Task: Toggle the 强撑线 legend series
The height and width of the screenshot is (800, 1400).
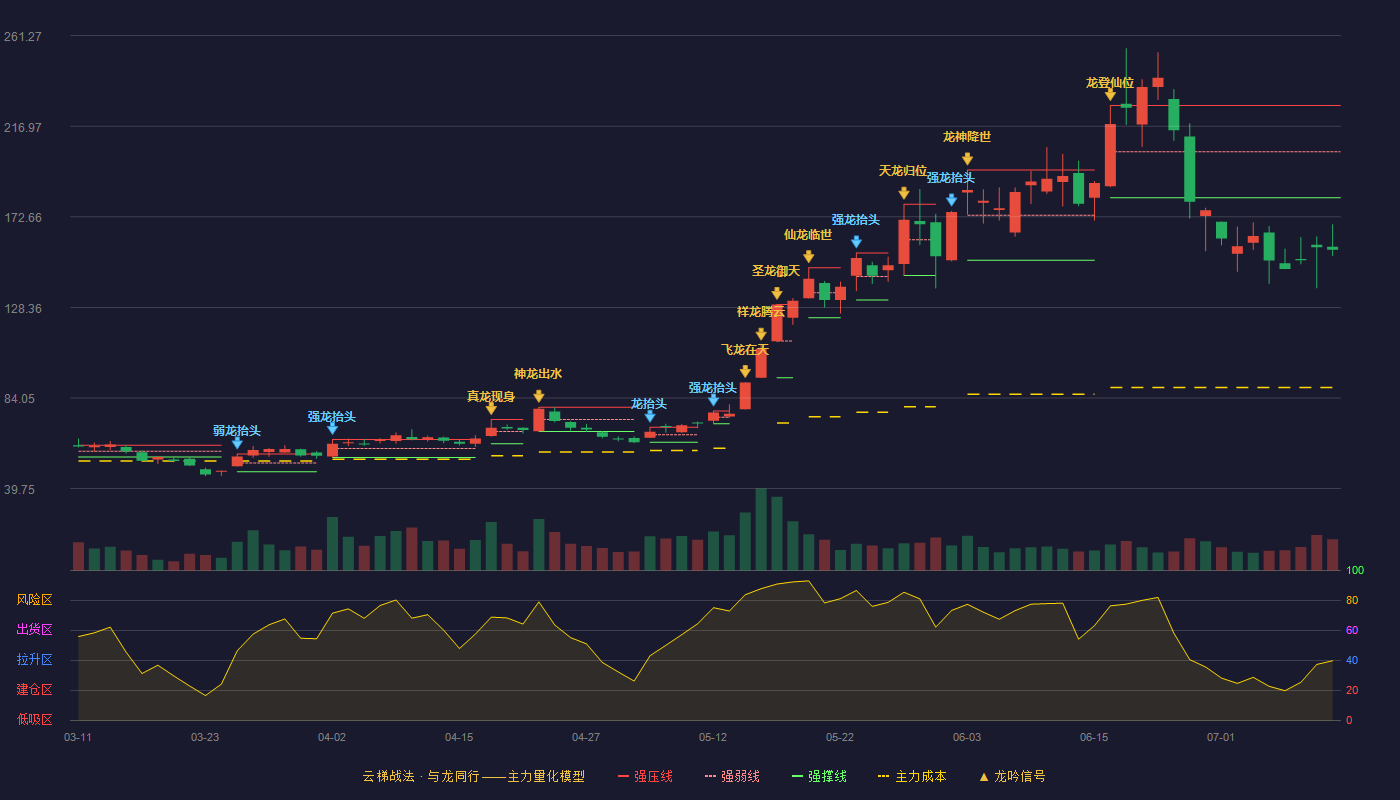Action: click(x=819, y=776)
